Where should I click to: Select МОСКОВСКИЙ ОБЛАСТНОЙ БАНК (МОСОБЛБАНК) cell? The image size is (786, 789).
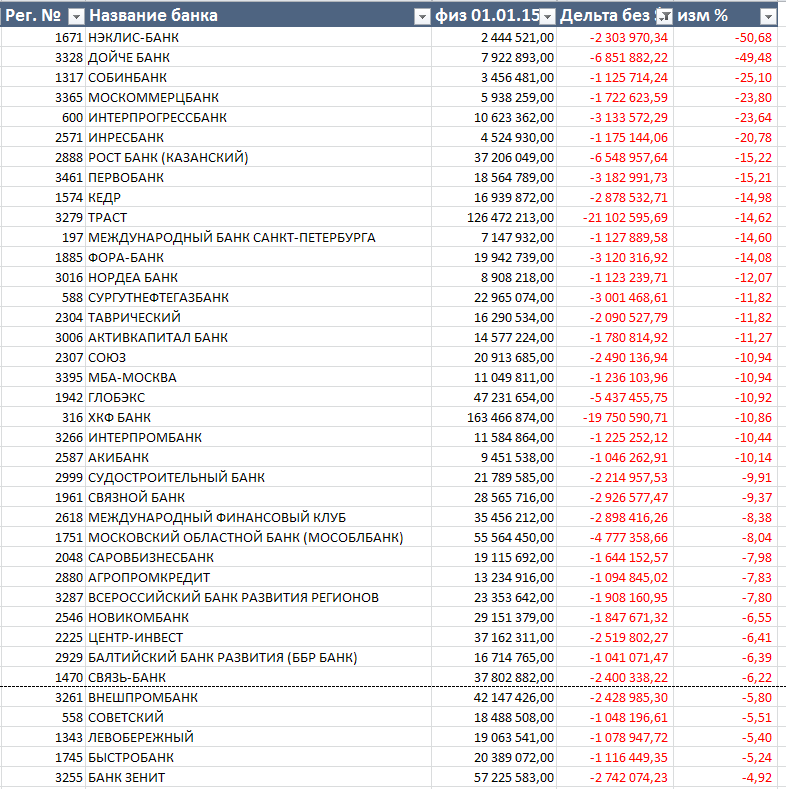258,537
